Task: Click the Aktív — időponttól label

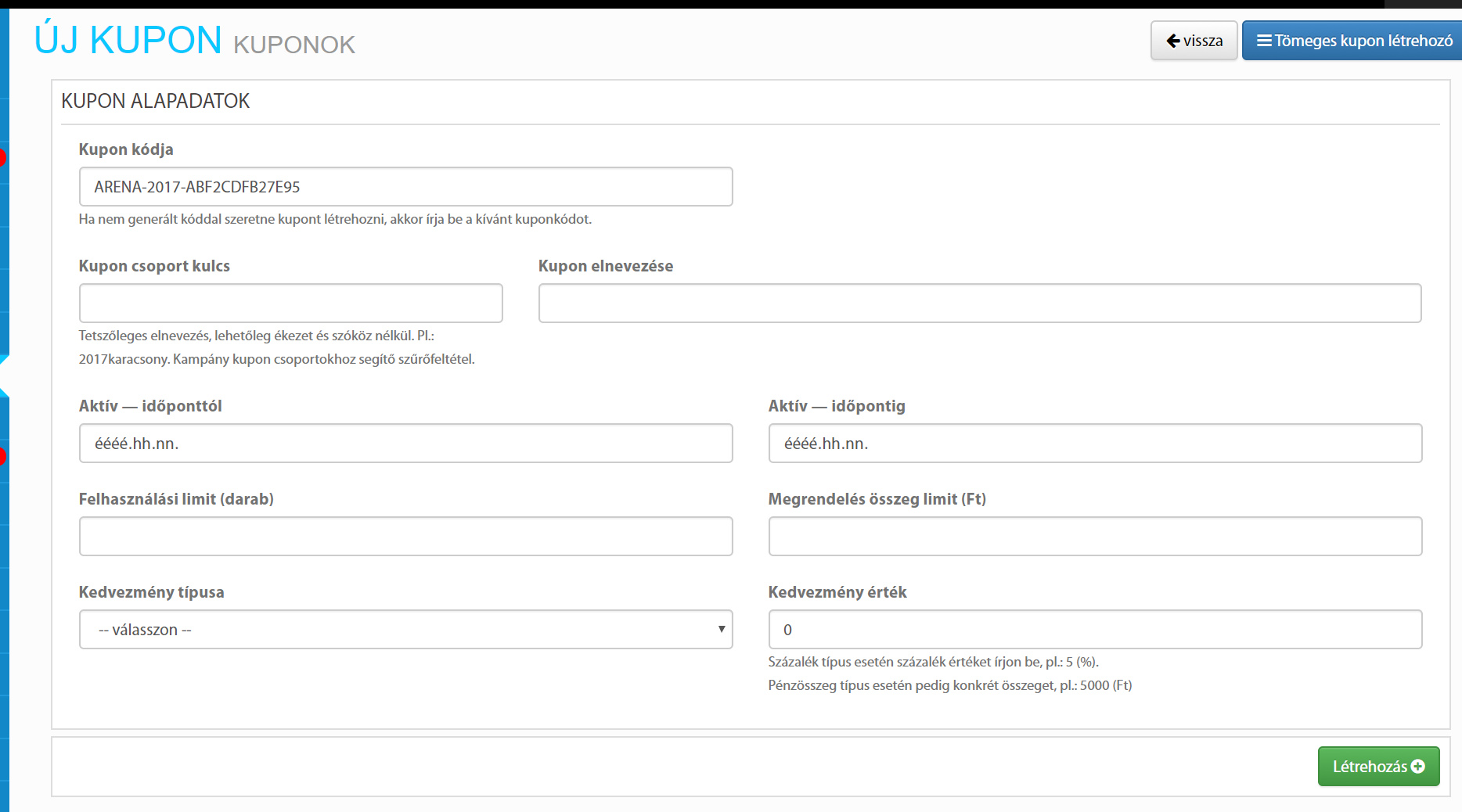Action: click(x=150, y=406)
